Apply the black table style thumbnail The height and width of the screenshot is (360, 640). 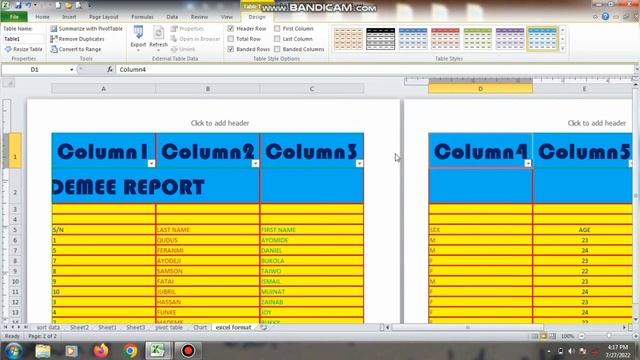pyautogui.click(x=380, y=39)
